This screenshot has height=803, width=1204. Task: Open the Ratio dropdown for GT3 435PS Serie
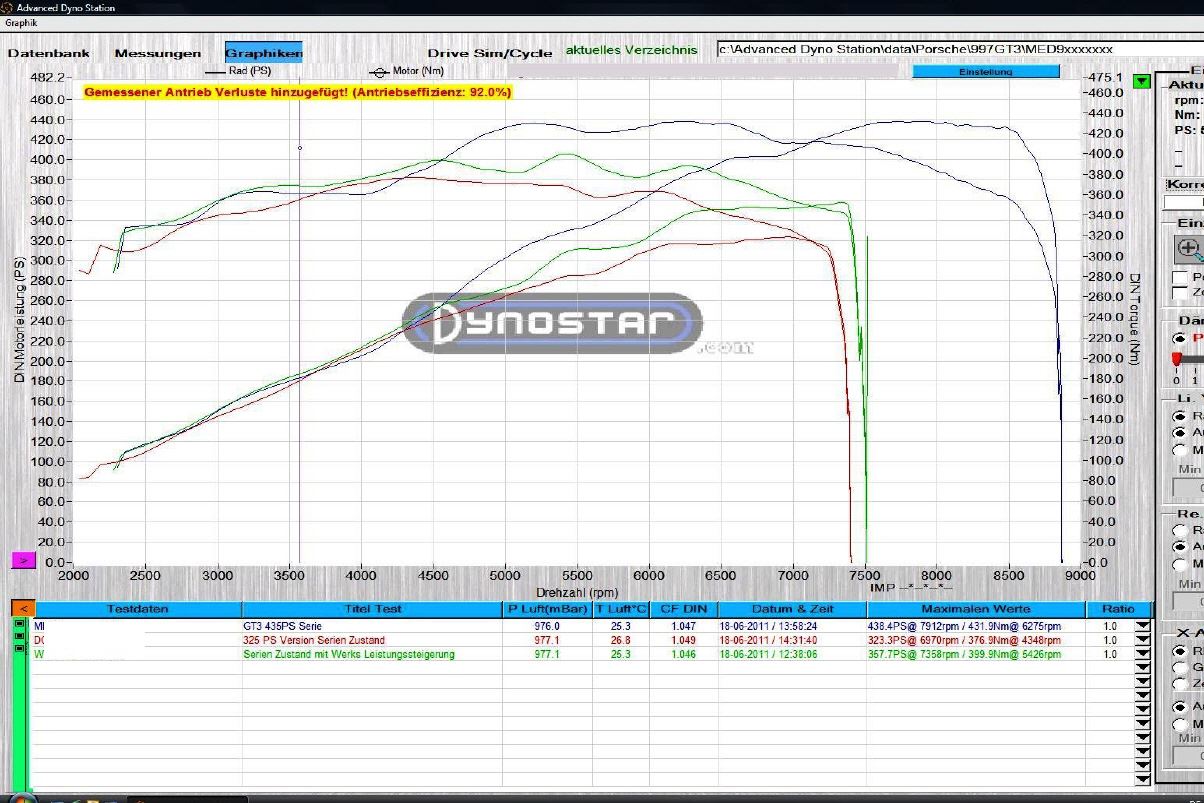pyautogui.click(x=1142, y=626)
